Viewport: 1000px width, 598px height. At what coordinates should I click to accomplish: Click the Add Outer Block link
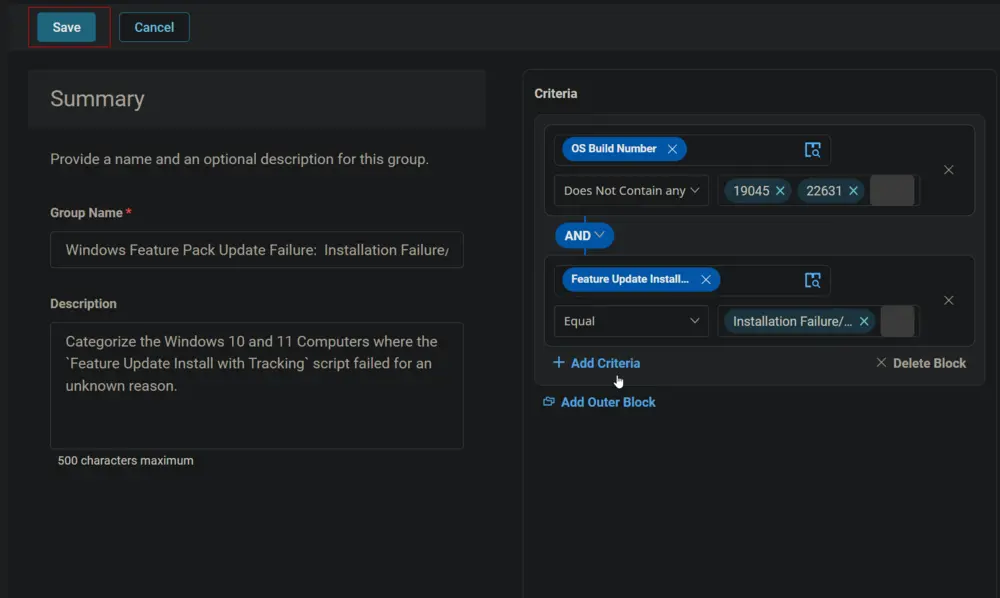[x=599, y=402]
